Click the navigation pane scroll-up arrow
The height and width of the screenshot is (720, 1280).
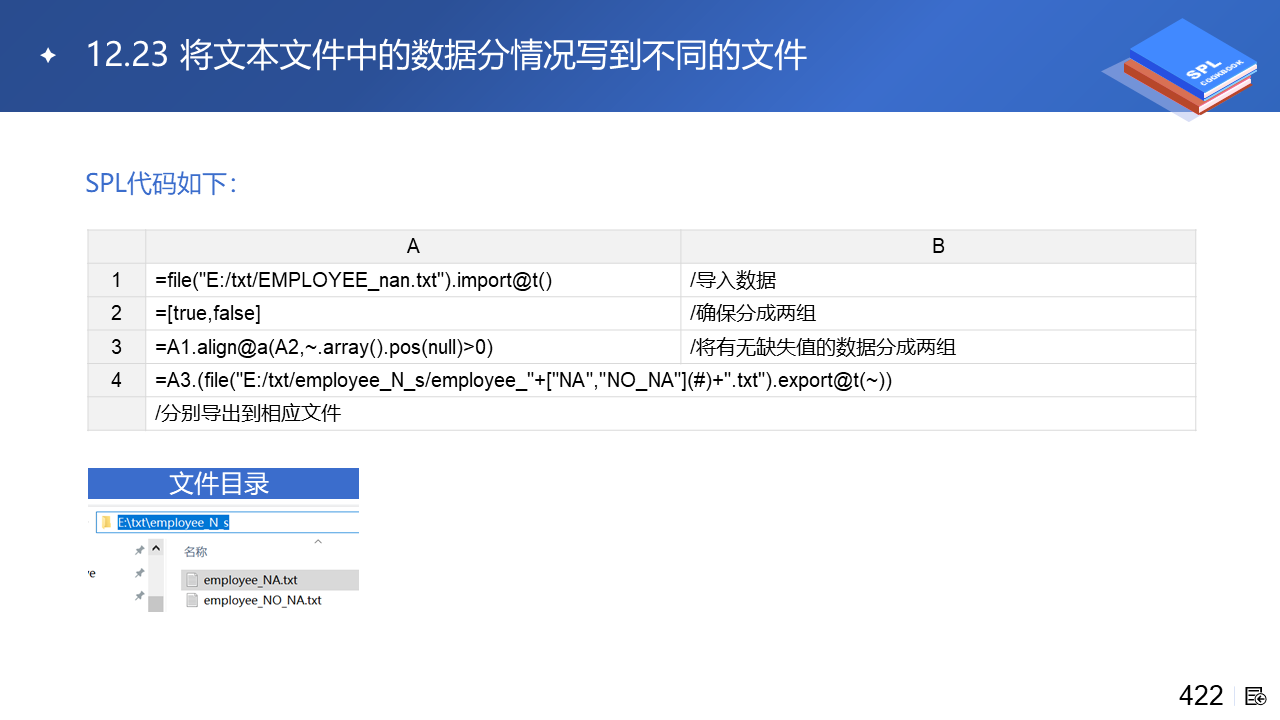pyautogui.click(x=156, y=549)
